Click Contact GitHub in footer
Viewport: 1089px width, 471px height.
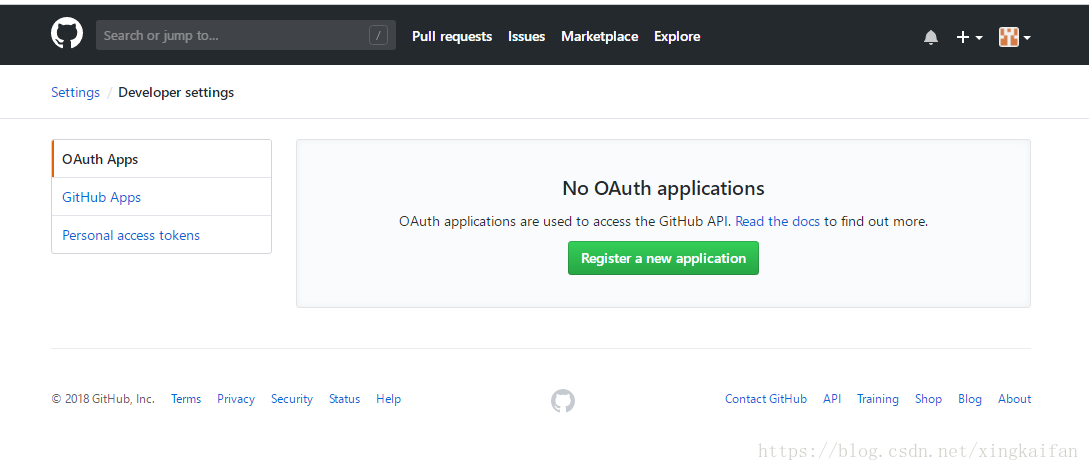766,399
